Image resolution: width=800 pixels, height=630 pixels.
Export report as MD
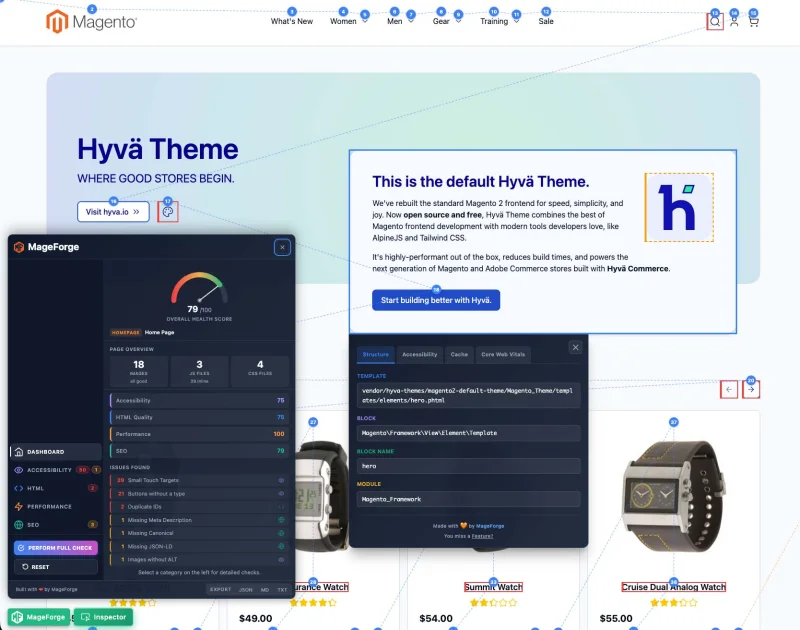click(265, 589)
